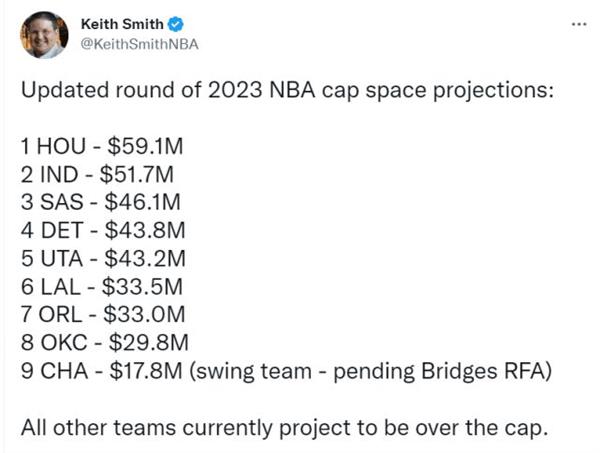
Task: Click the Keith Smith display name
Action: click(122, 24)
